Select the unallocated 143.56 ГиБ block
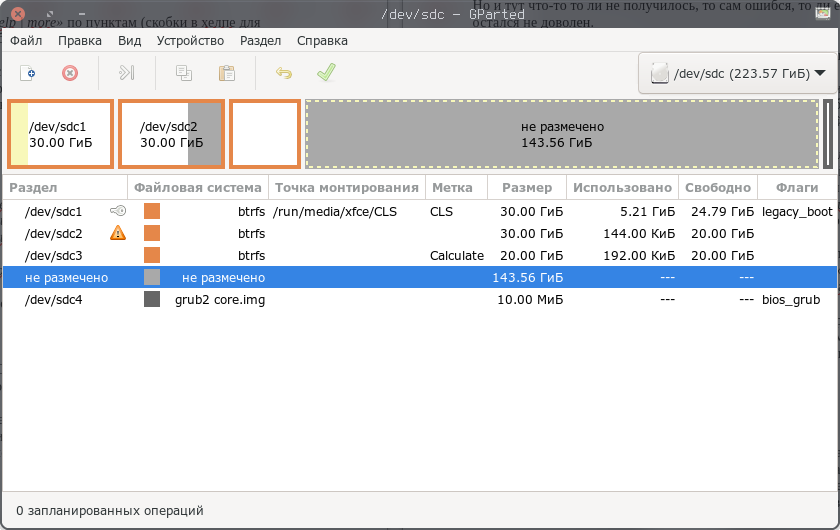840x530 pixels. click(562, 134)
